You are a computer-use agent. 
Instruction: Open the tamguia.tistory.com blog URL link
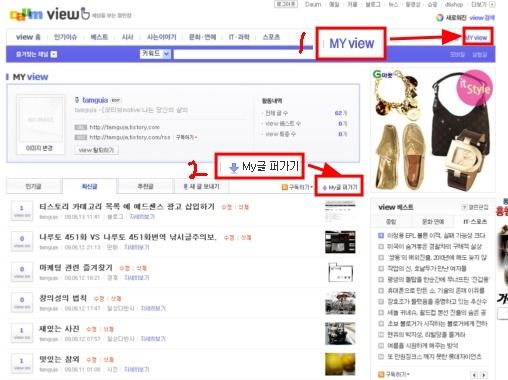click(x=125, y=127)
